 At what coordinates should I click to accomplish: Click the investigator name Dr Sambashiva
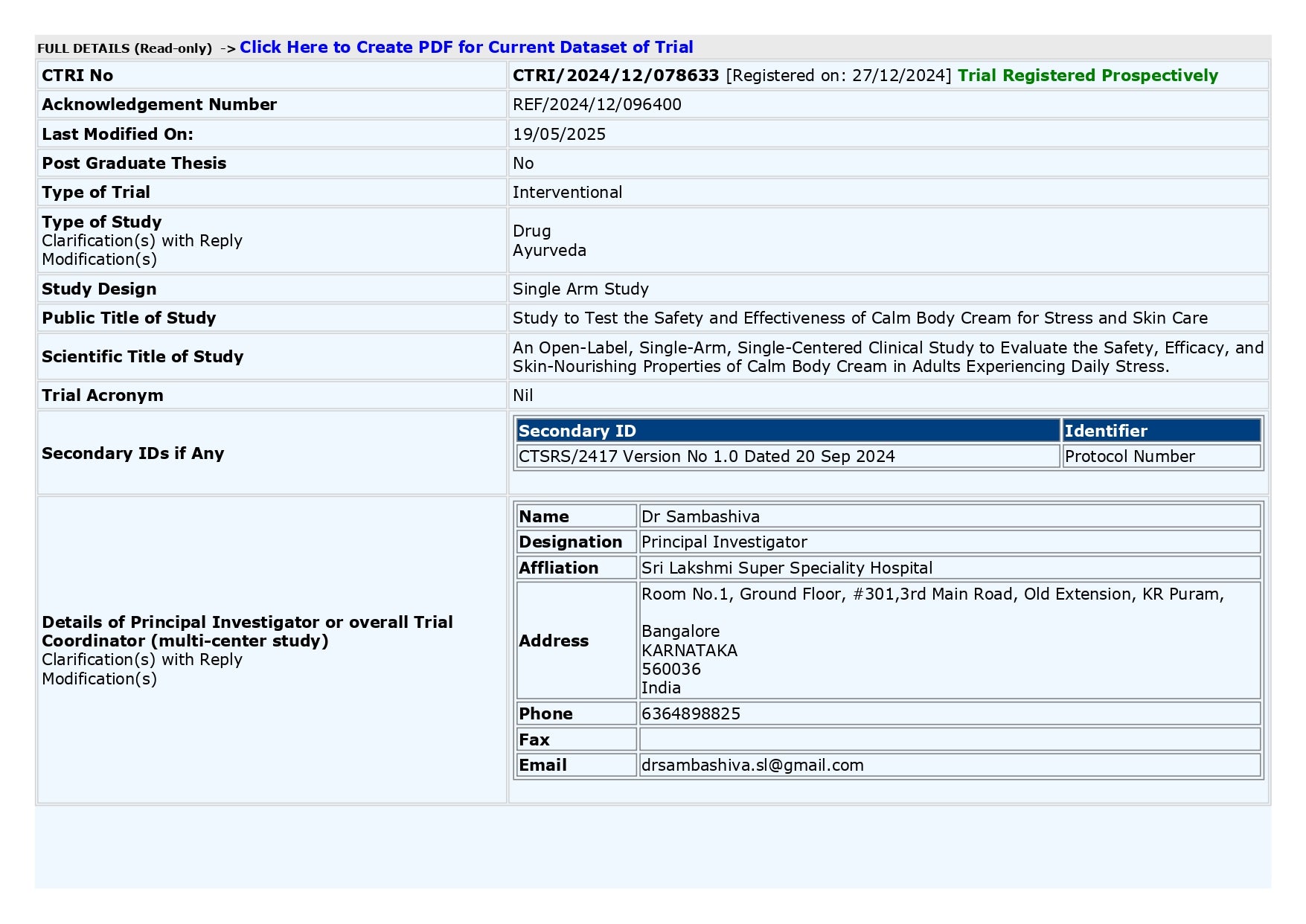700,517
